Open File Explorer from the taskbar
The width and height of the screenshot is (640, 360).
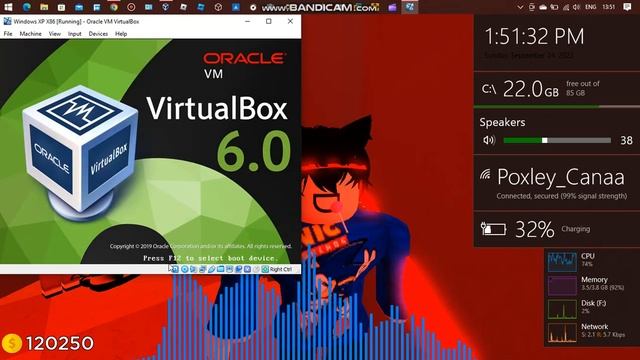[44, 7]
